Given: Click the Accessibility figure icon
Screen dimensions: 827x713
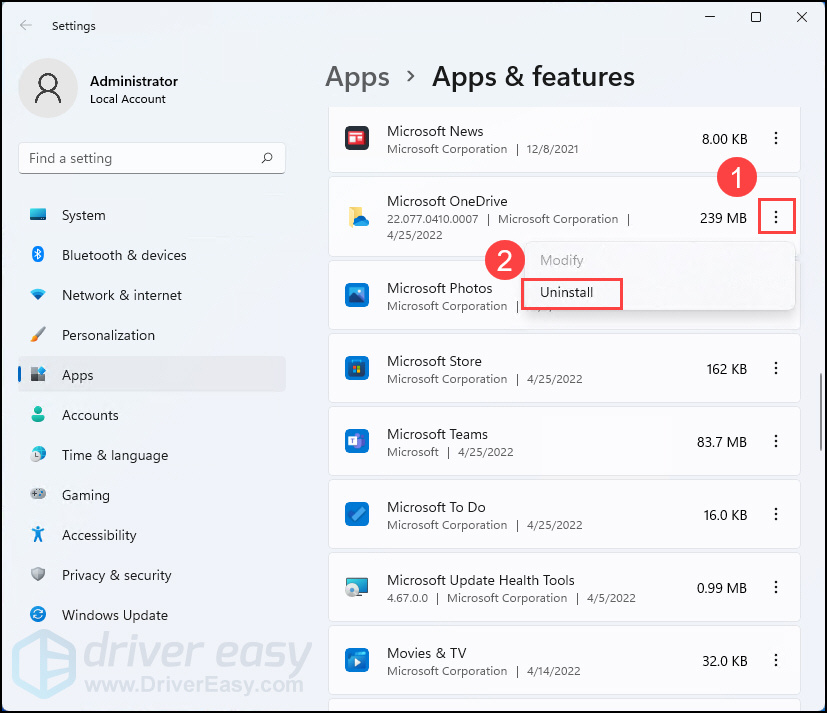Looking at the screenshot, I should coord(38,534).
